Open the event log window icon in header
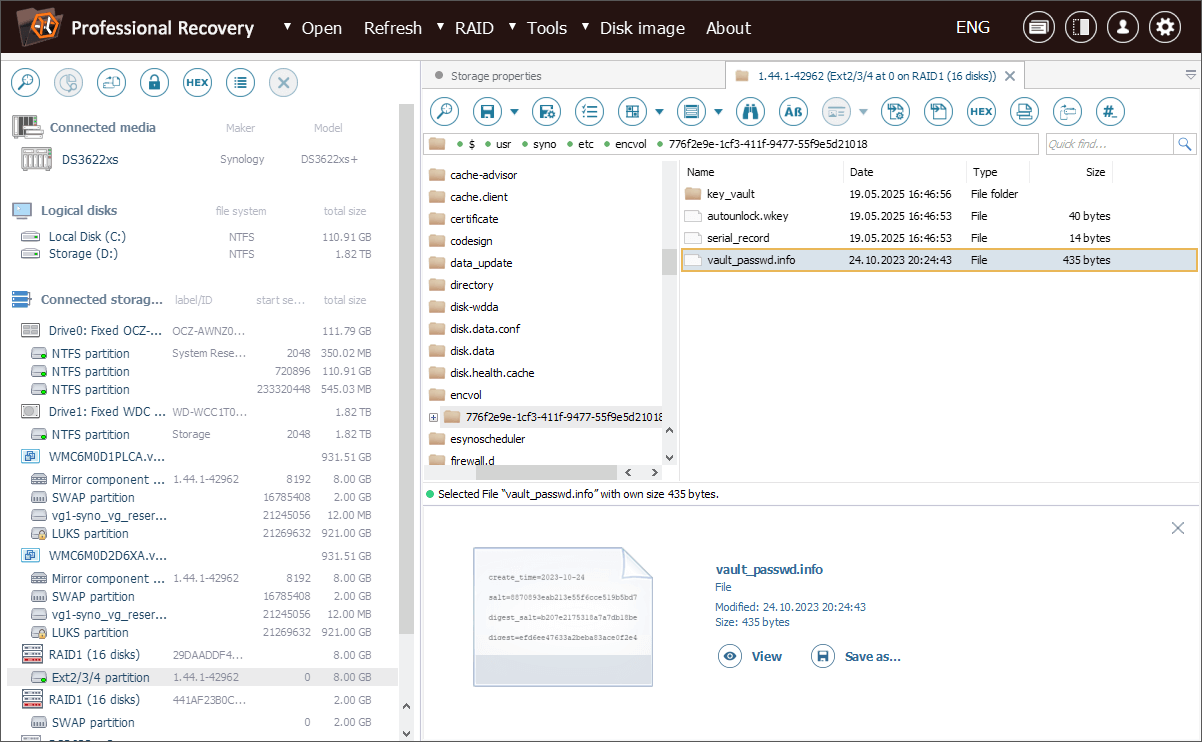The height and width of the screenshot is (742, 1202). (x=1039, y=27)
